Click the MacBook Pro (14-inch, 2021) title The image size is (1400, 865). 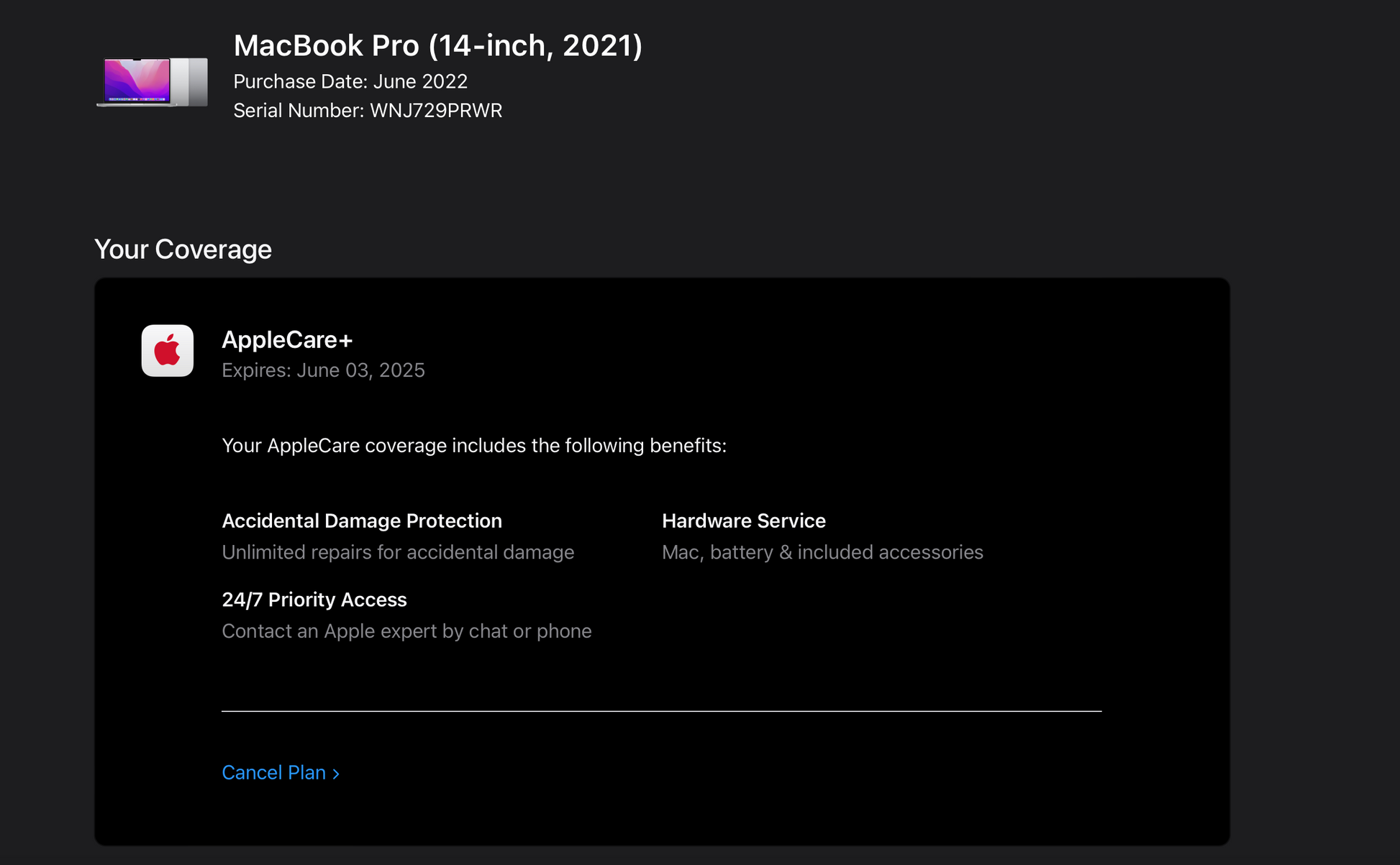pyautogui.click(x=437, y=46)
